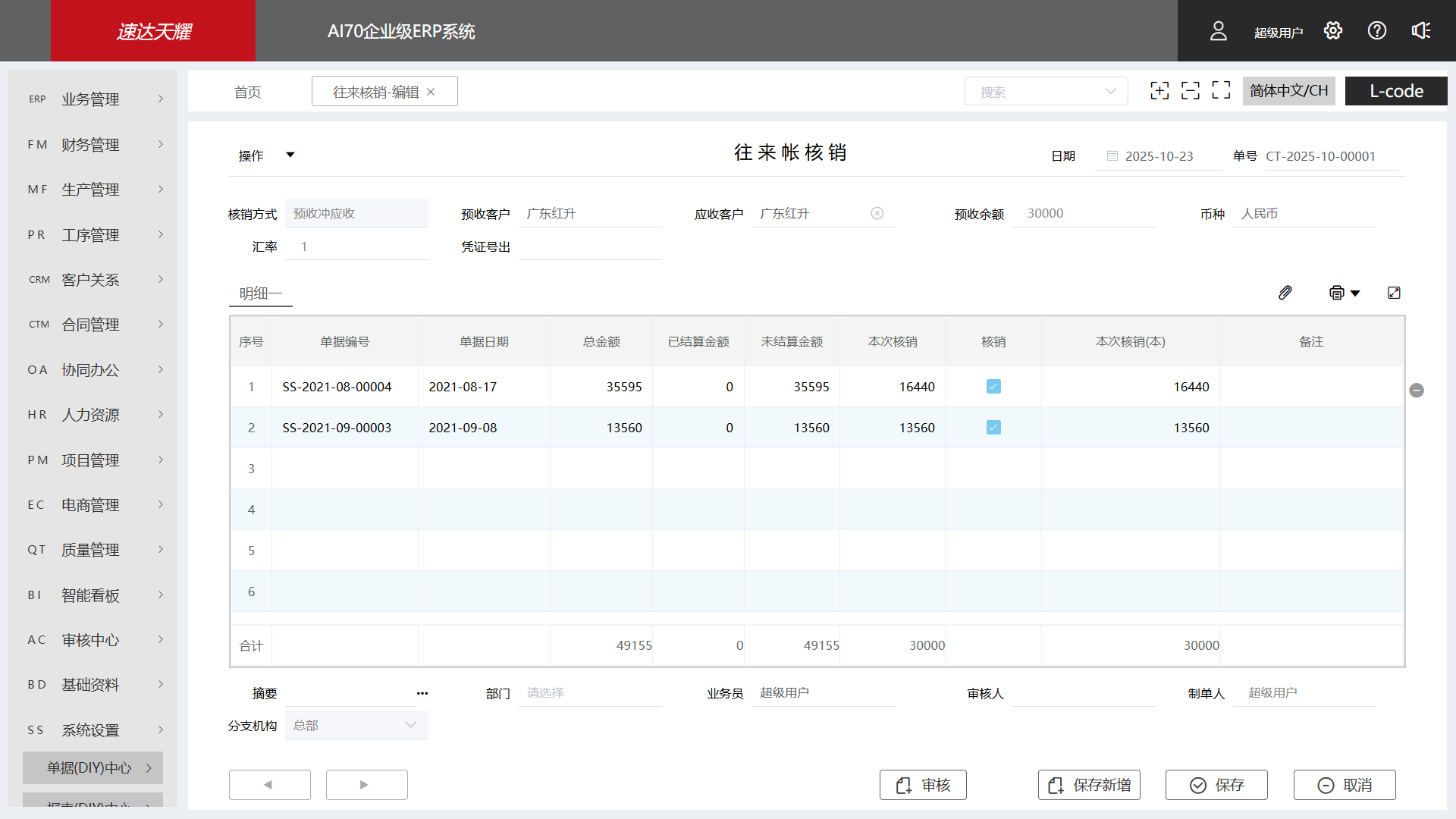This screenshot has height=819, width=1456.
Task: Click the user profile icon in header
Action: [1218, 30]
